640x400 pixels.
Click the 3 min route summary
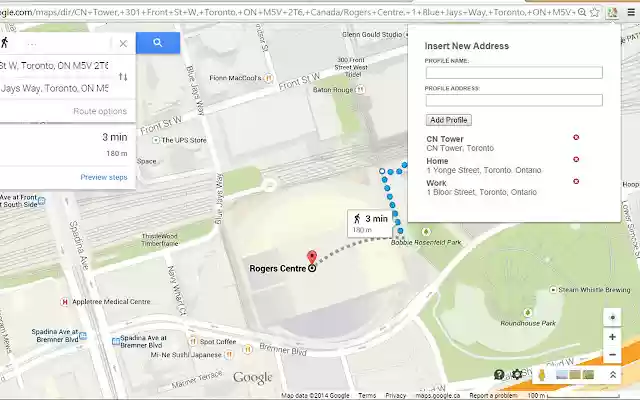(68, 145)
